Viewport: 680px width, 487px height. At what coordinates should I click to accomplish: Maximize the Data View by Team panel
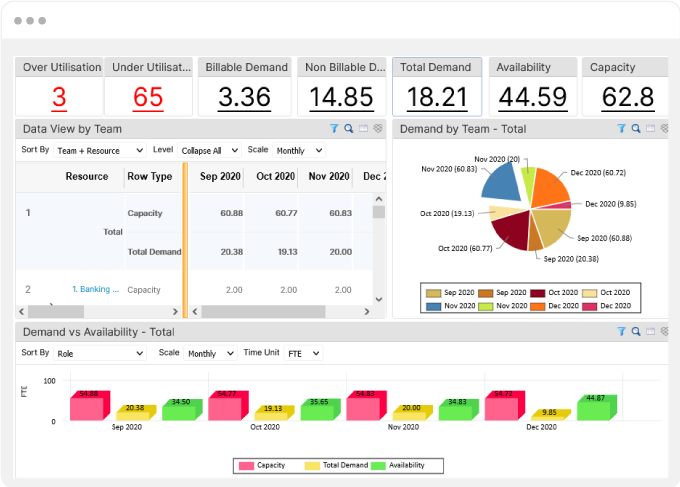click(x=363, y=128)
